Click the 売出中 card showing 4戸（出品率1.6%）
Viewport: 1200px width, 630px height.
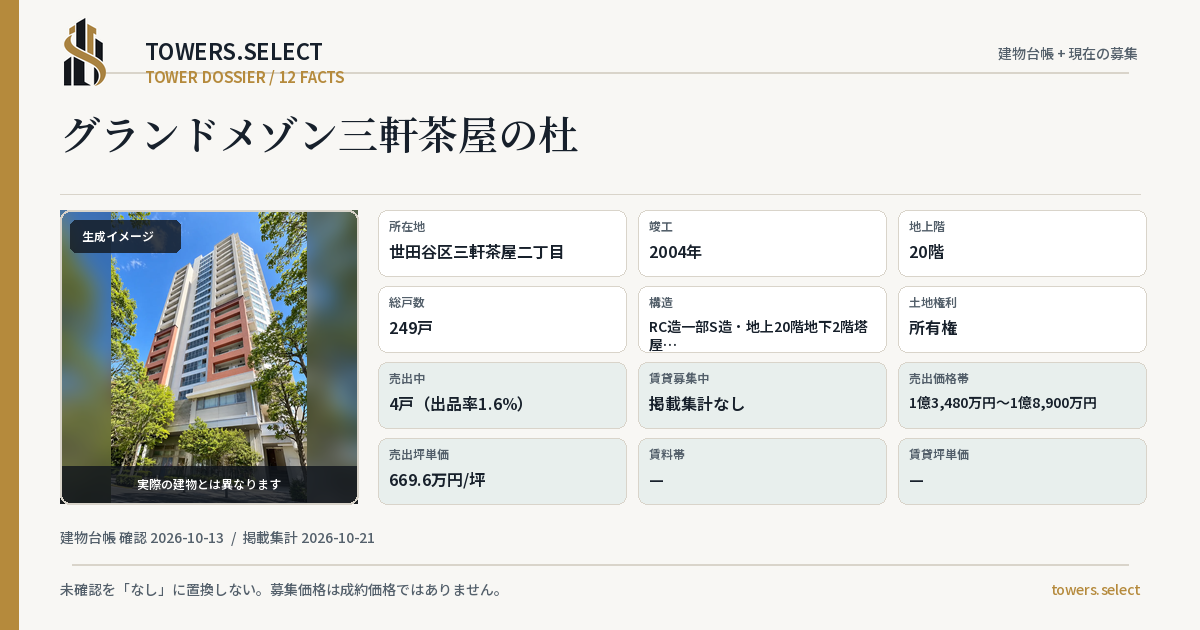point(502,395)
